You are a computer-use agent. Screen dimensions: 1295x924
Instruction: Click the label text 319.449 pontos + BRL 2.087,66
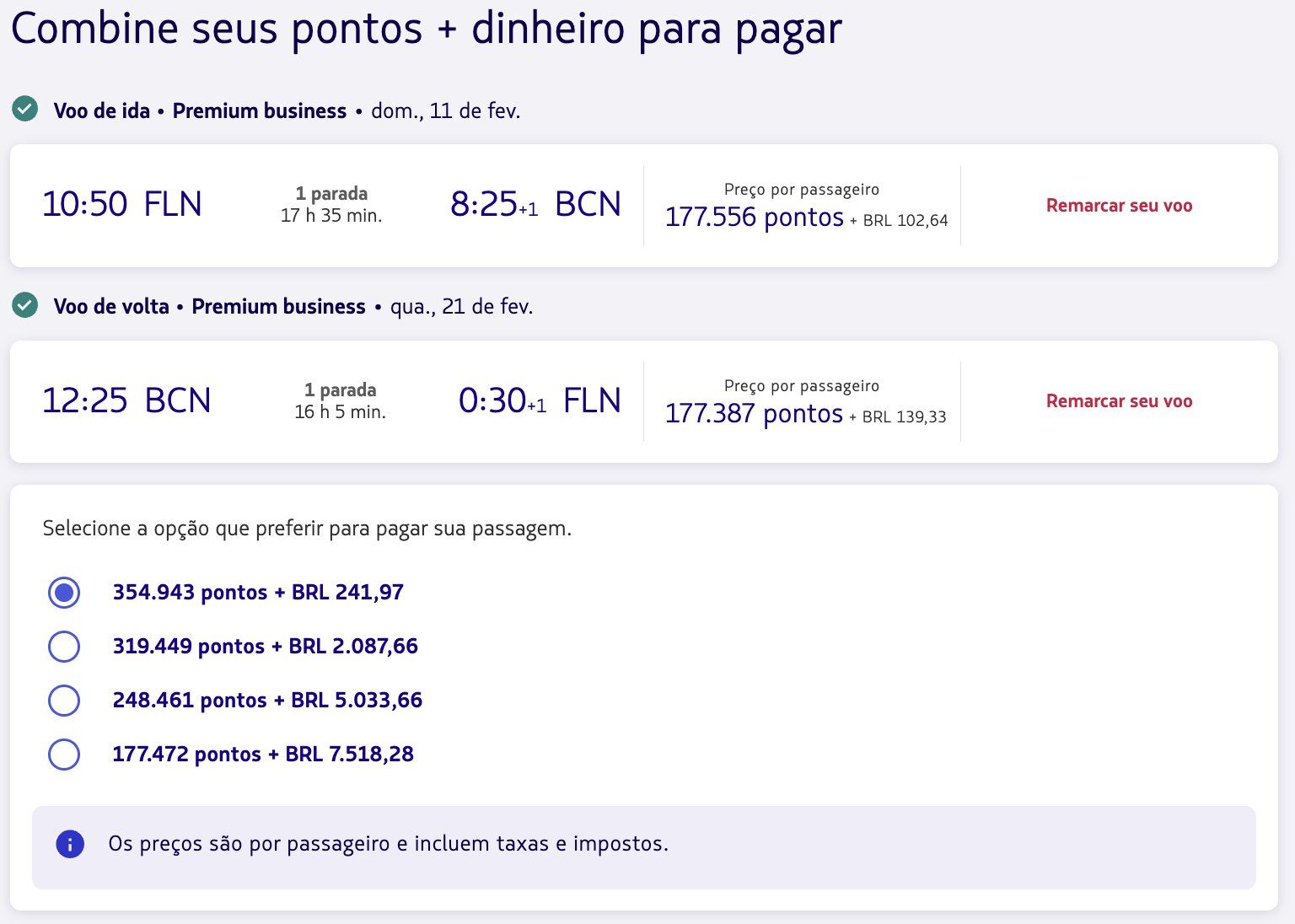coord(266,647)
